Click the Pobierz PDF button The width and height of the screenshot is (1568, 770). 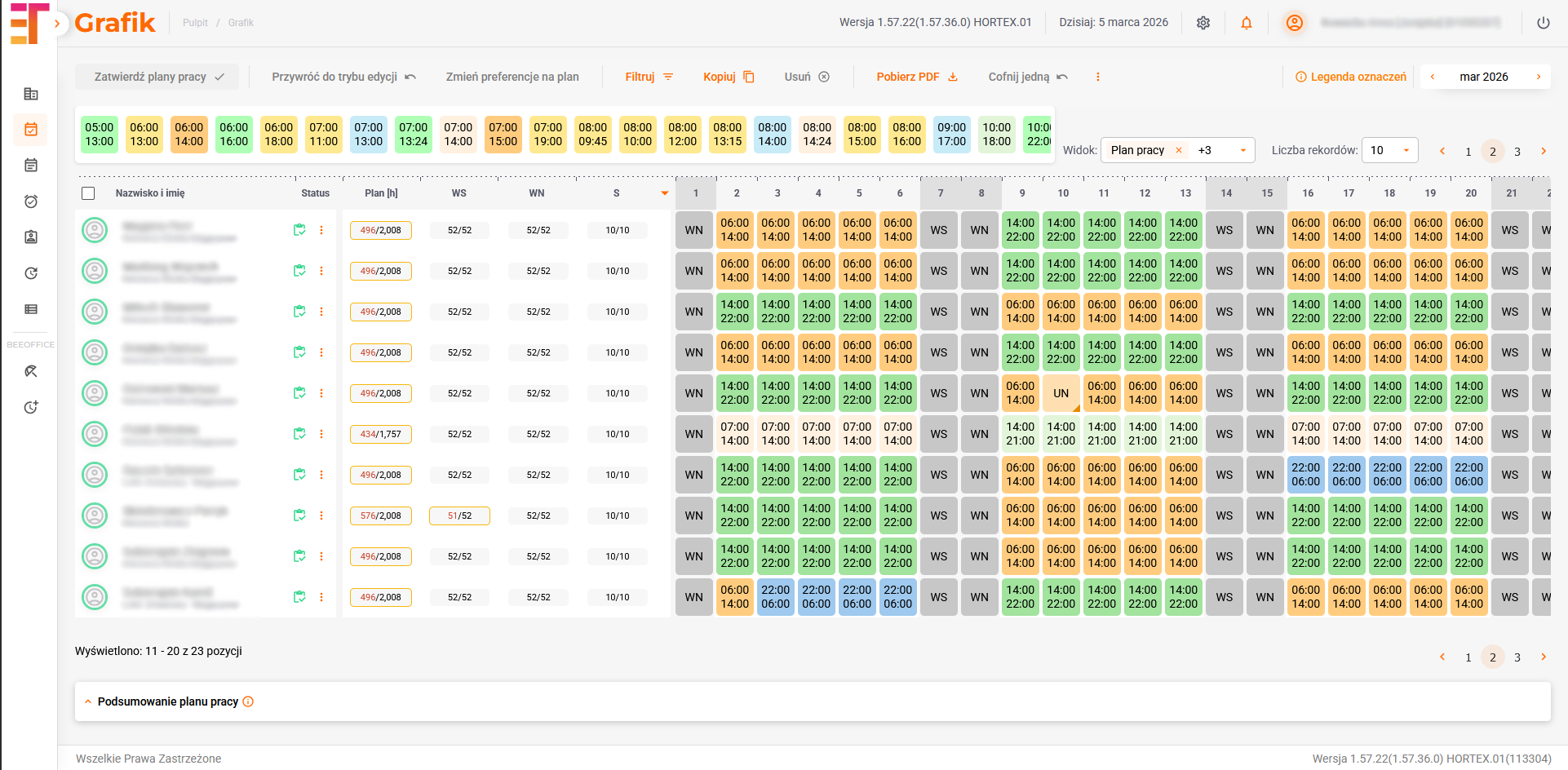click(916, 77)
